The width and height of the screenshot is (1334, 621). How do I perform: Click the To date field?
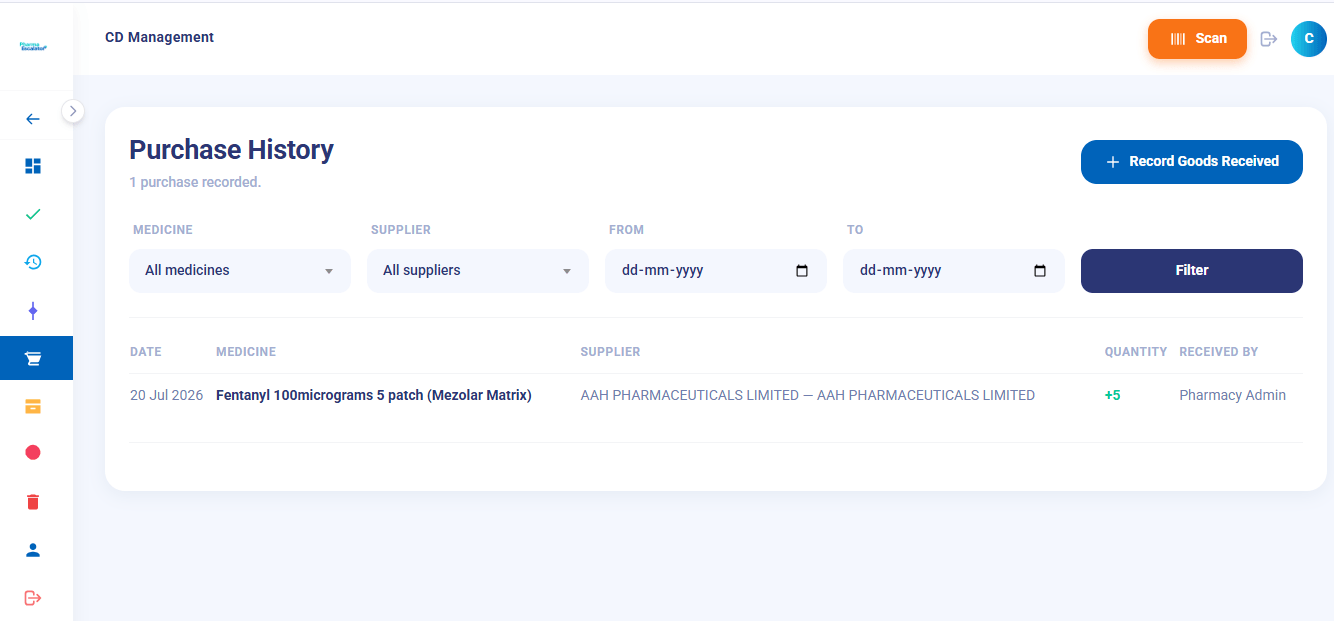click(954, 271)
